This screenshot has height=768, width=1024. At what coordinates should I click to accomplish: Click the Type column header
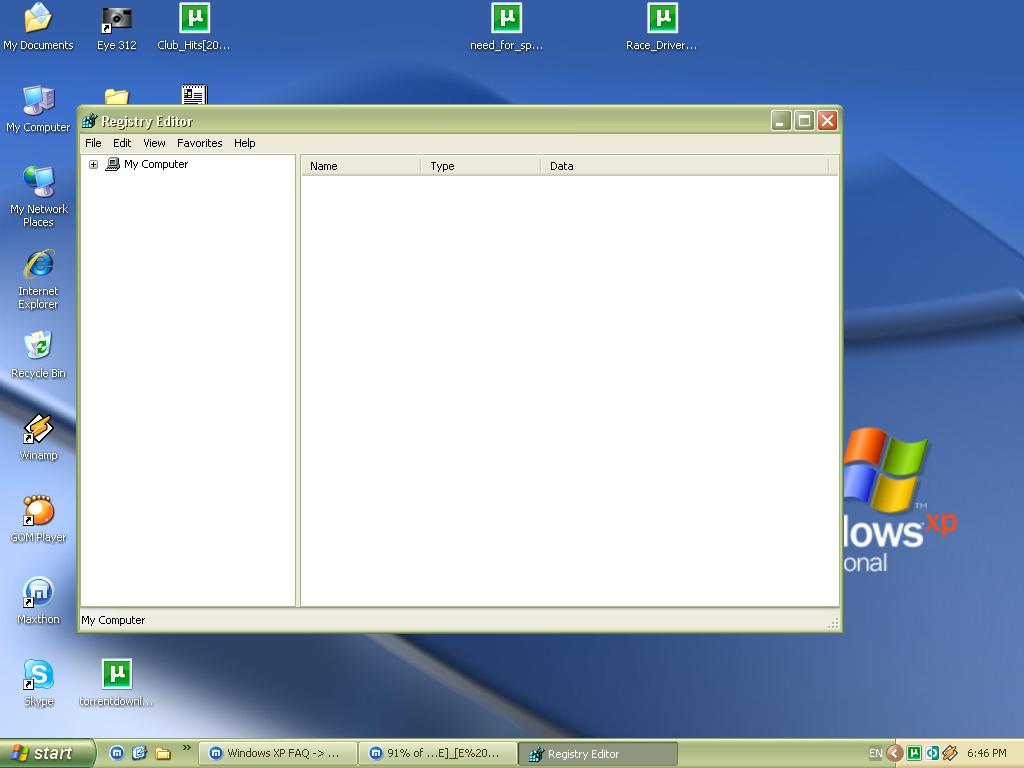coord(480,166)
